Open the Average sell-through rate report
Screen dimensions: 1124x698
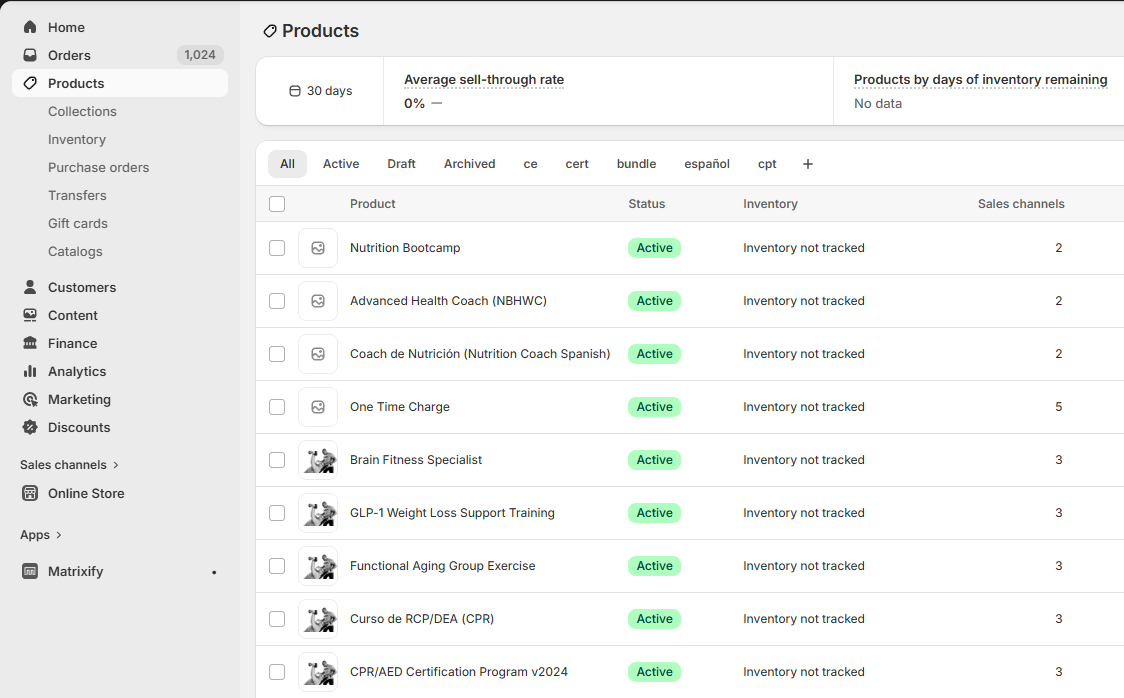[x=483, y=79]
